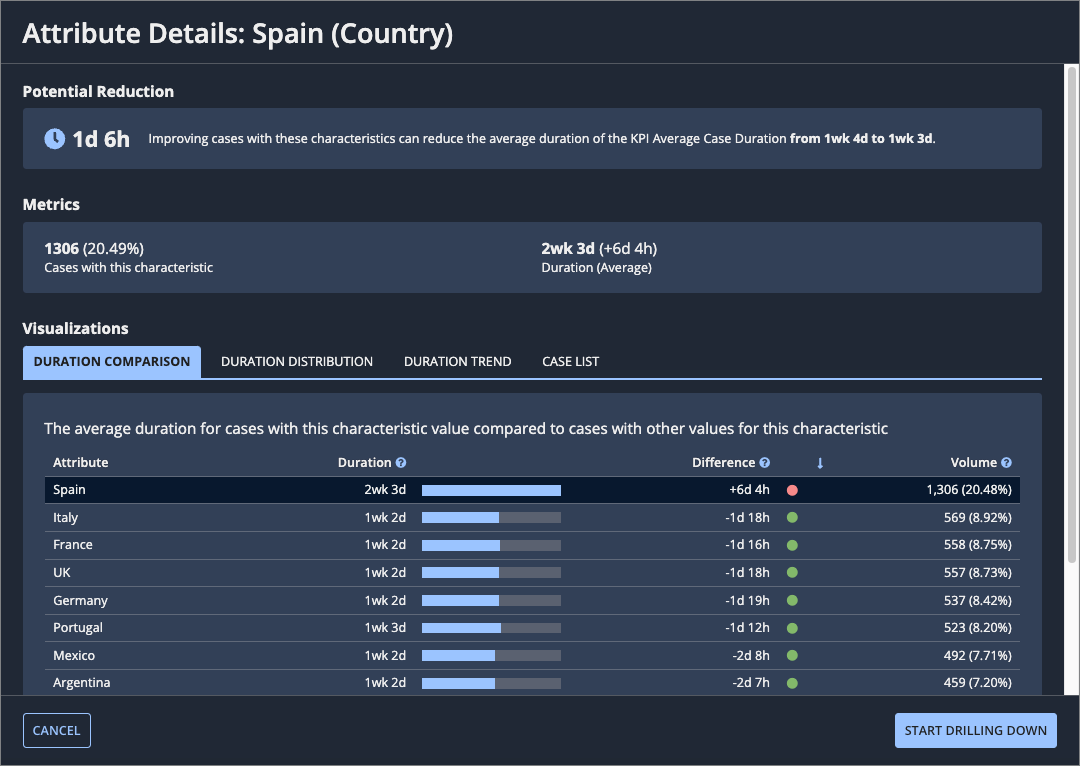Image resolution: width=1080 pixels, height=766 pixels.
Task: Select the UK attribute name
Action: pos(61,572)
